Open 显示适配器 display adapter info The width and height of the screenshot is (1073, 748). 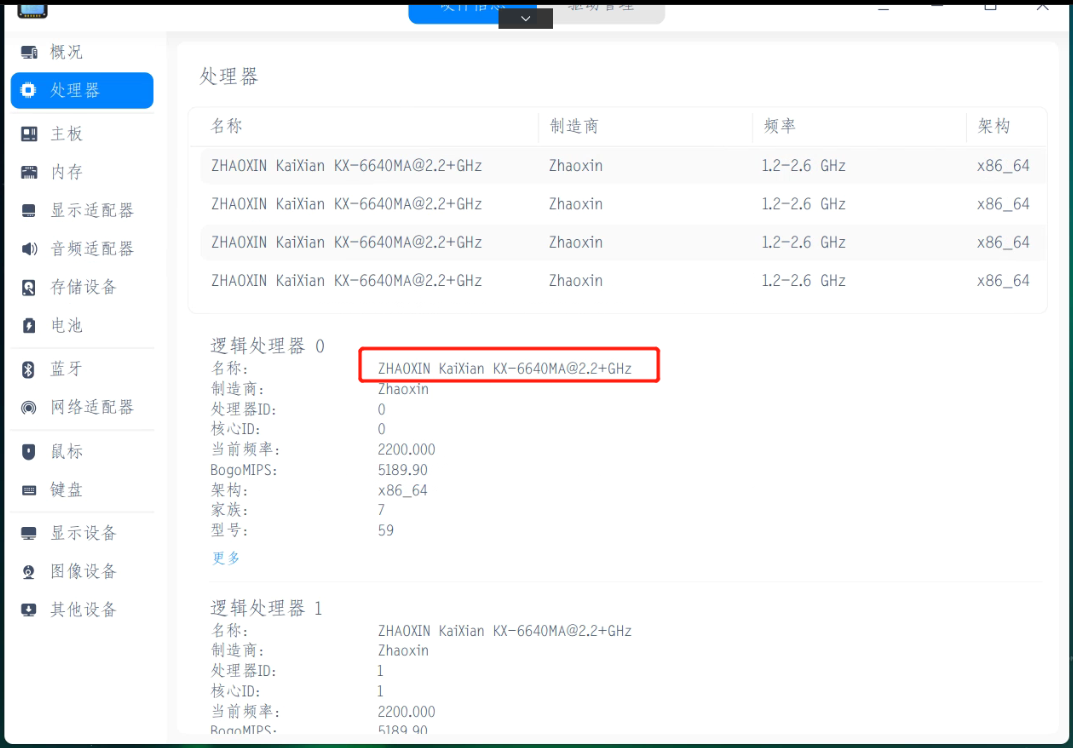(x=82, y=210)
